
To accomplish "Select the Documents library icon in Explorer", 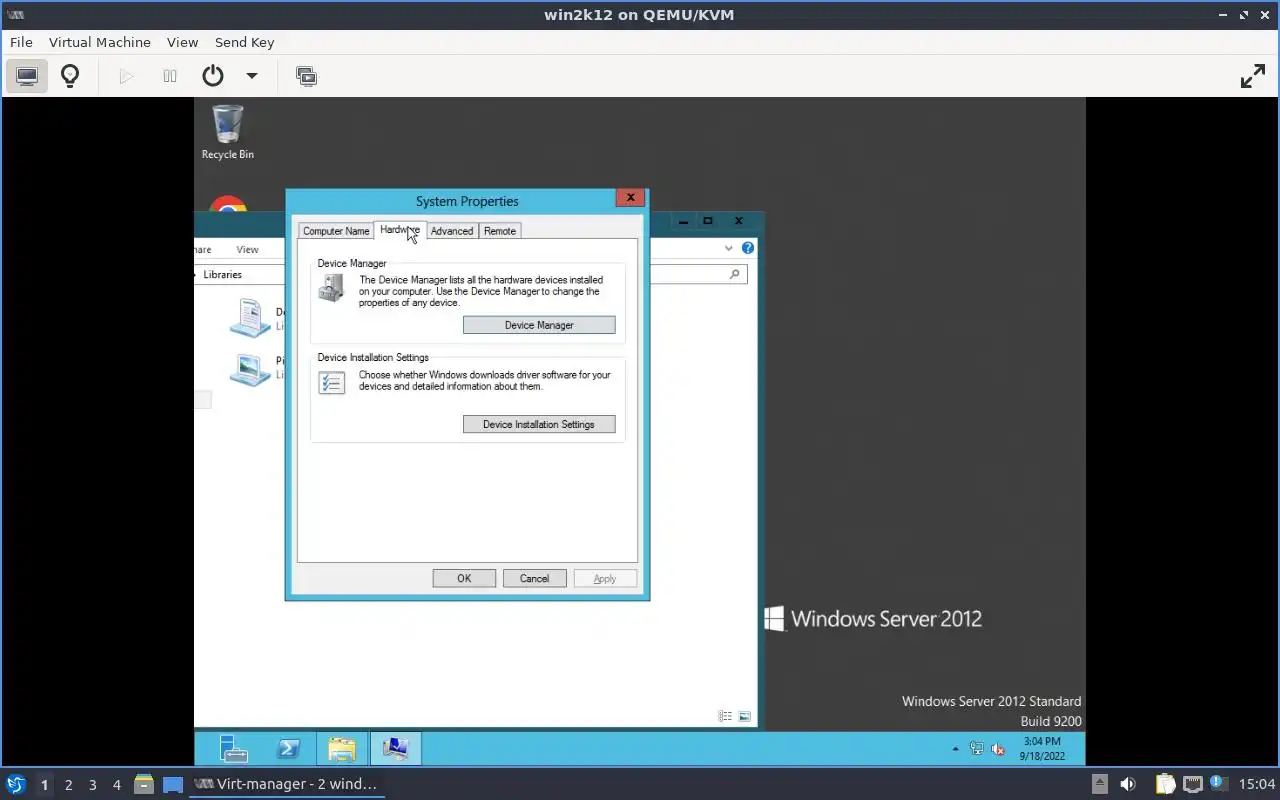I will point(250,318).
